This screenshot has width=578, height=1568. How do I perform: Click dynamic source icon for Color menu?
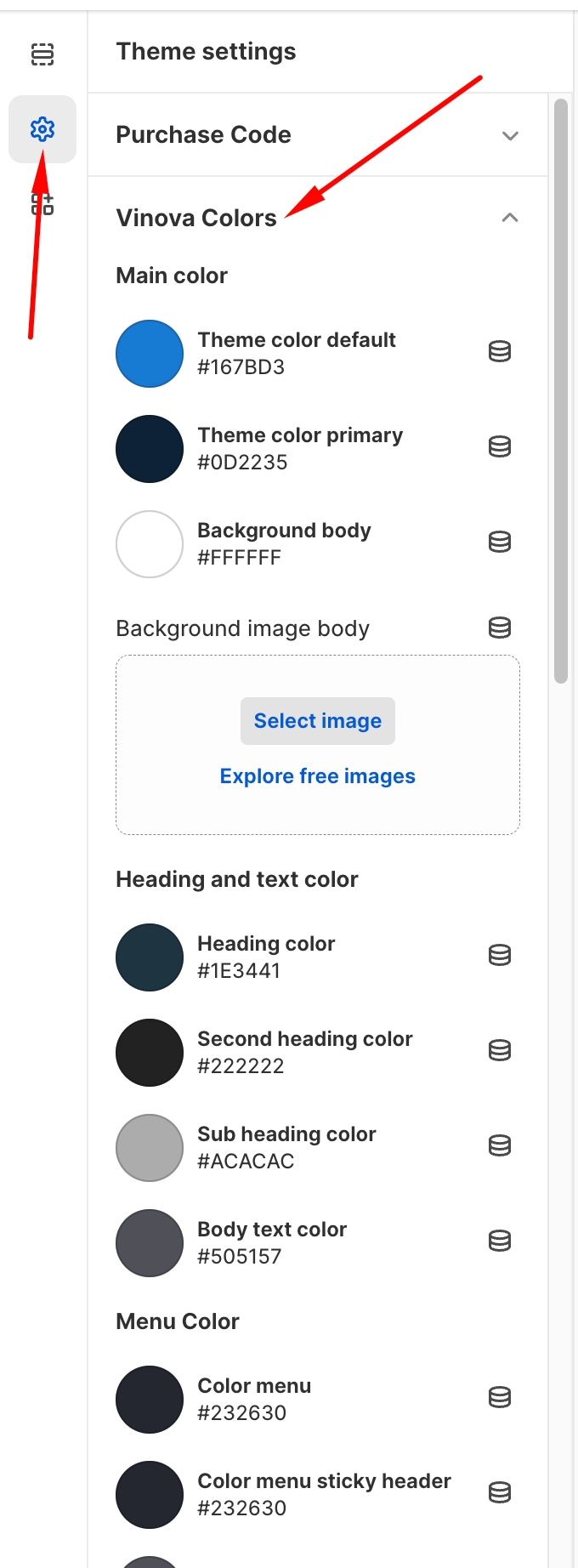coord(500,1397)
